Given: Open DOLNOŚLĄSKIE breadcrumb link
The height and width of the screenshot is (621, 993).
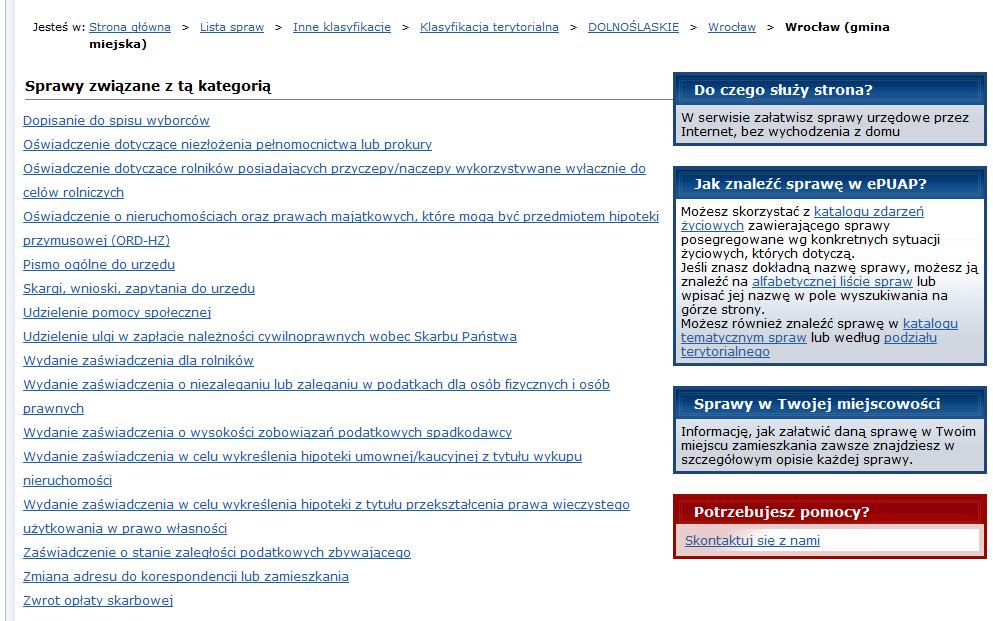Looking at the screenshot, I should click(633, 27).
